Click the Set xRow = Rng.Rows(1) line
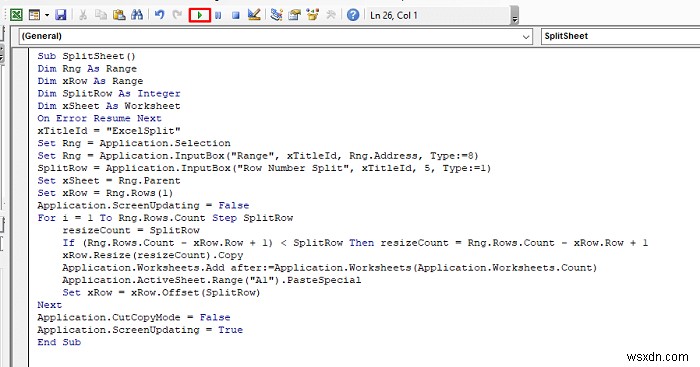Viewport: 700px width, 367px height. click(x=105, y=193)
